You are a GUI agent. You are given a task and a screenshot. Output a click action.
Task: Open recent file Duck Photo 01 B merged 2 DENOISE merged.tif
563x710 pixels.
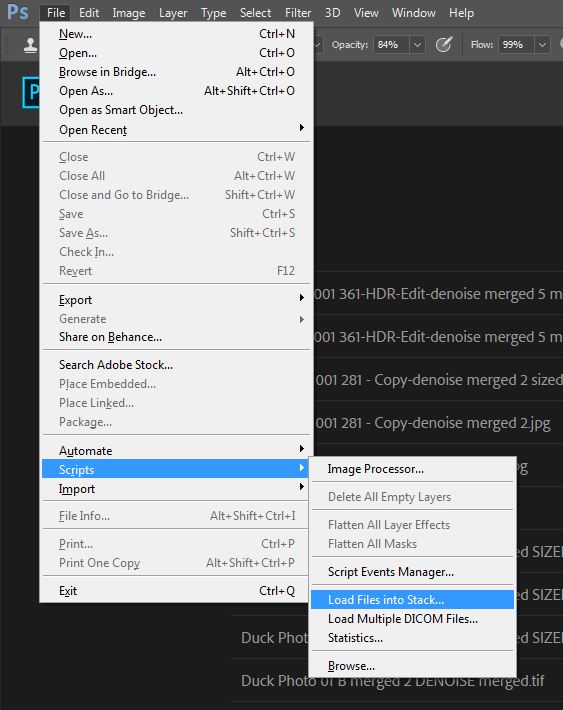[x=393, y=681]
